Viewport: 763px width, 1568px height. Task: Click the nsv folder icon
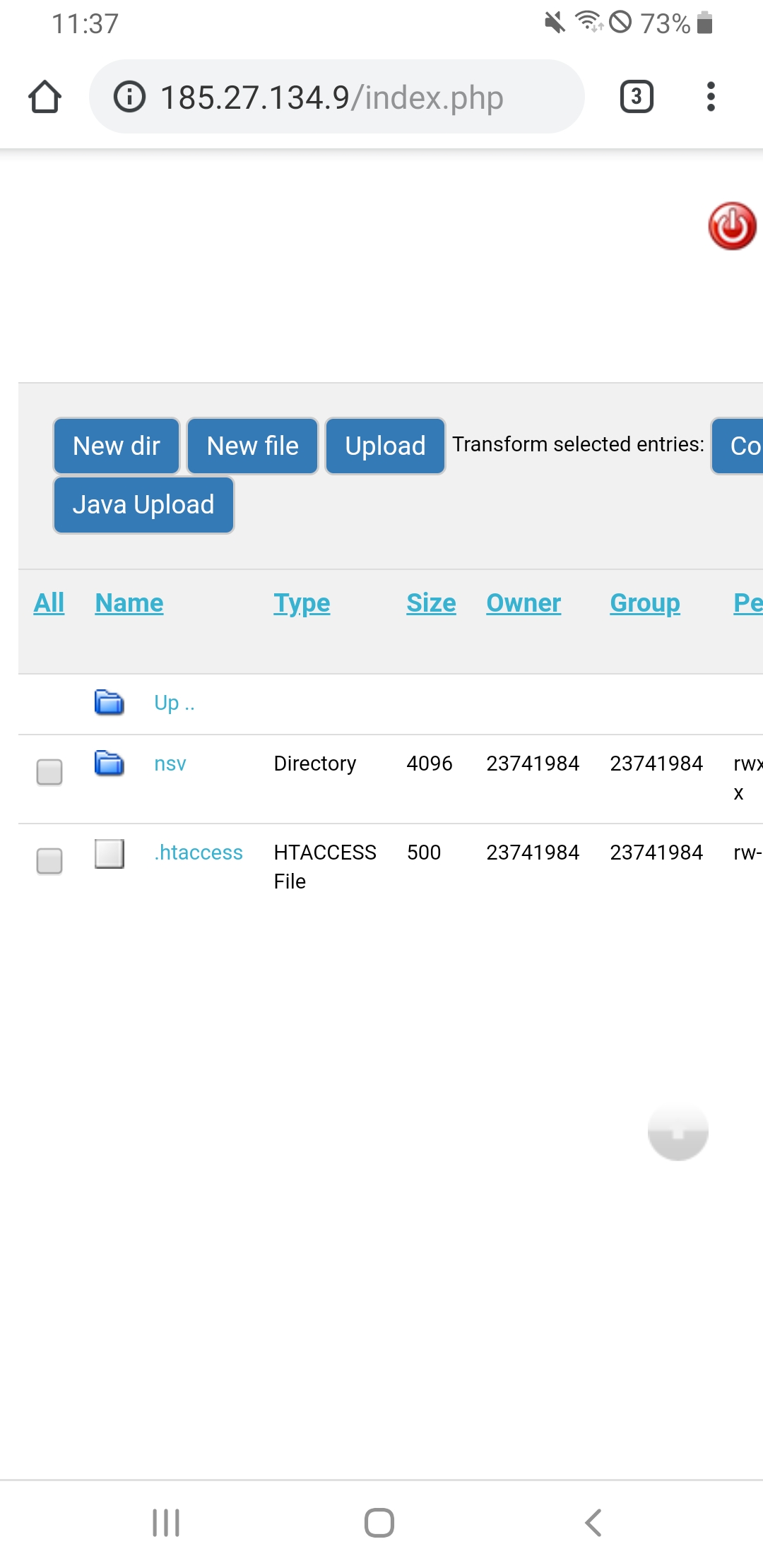110,764
